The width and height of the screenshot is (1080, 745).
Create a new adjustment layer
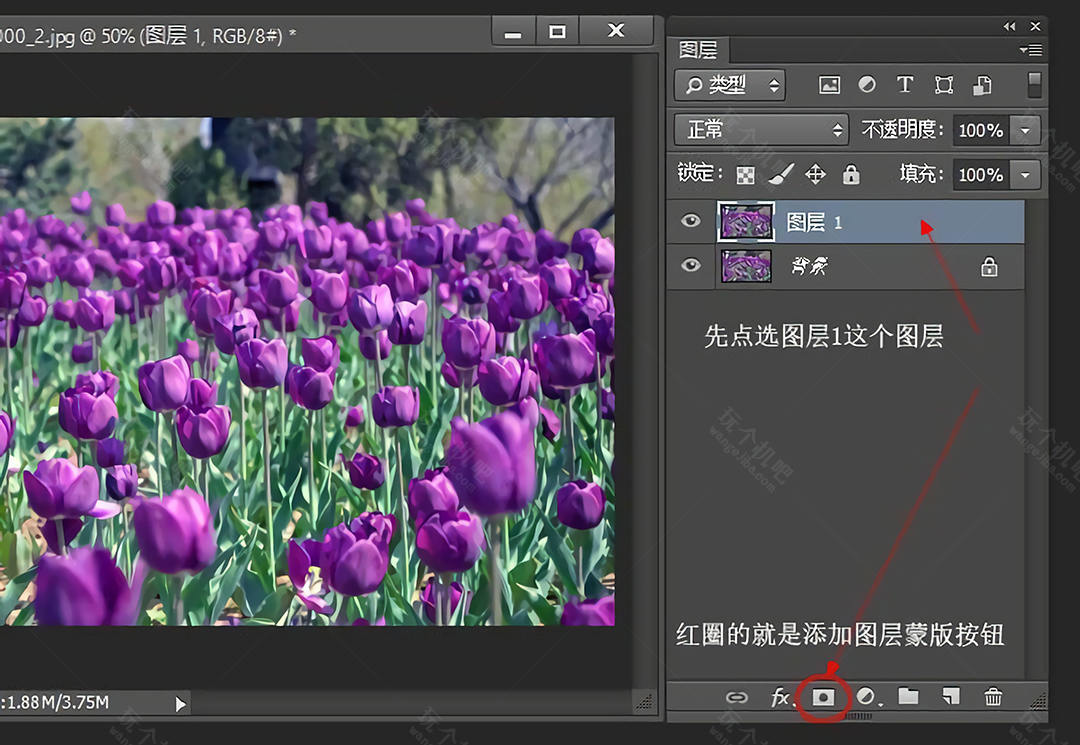(x=866, y=697)
